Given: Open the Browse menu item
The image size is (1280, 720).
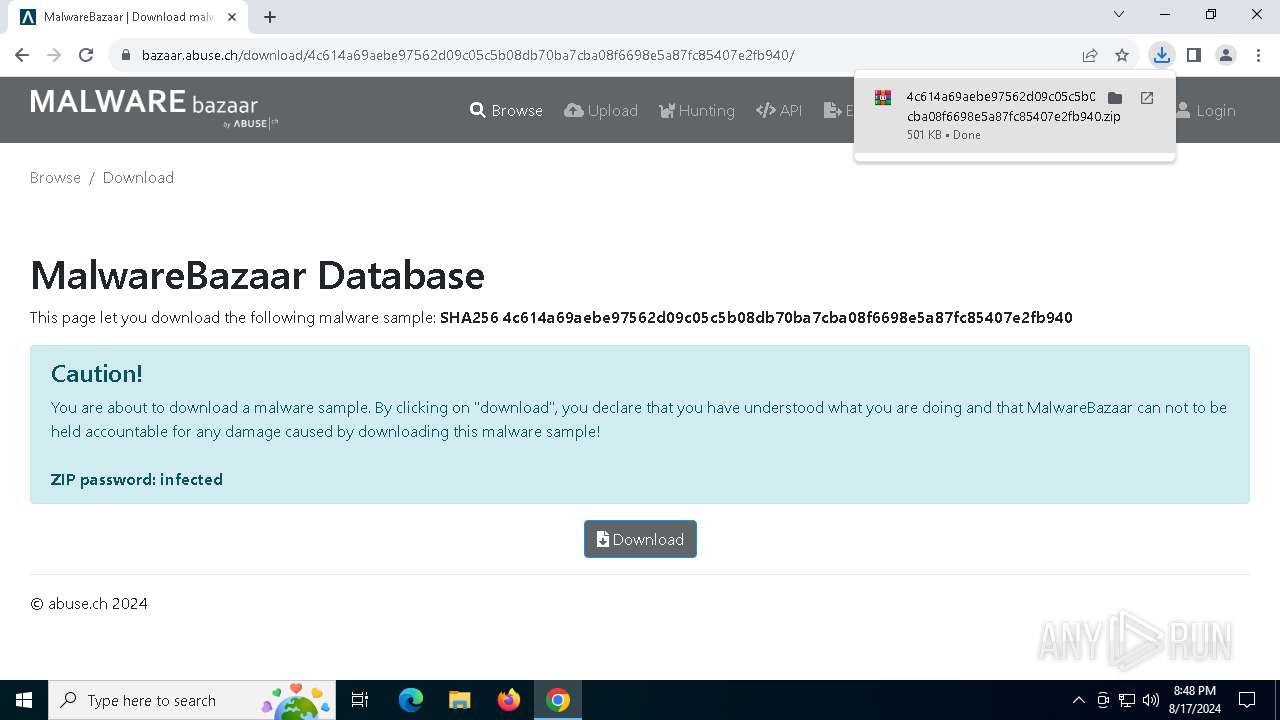Looking at the screenshot, I should tap(506, 111).
